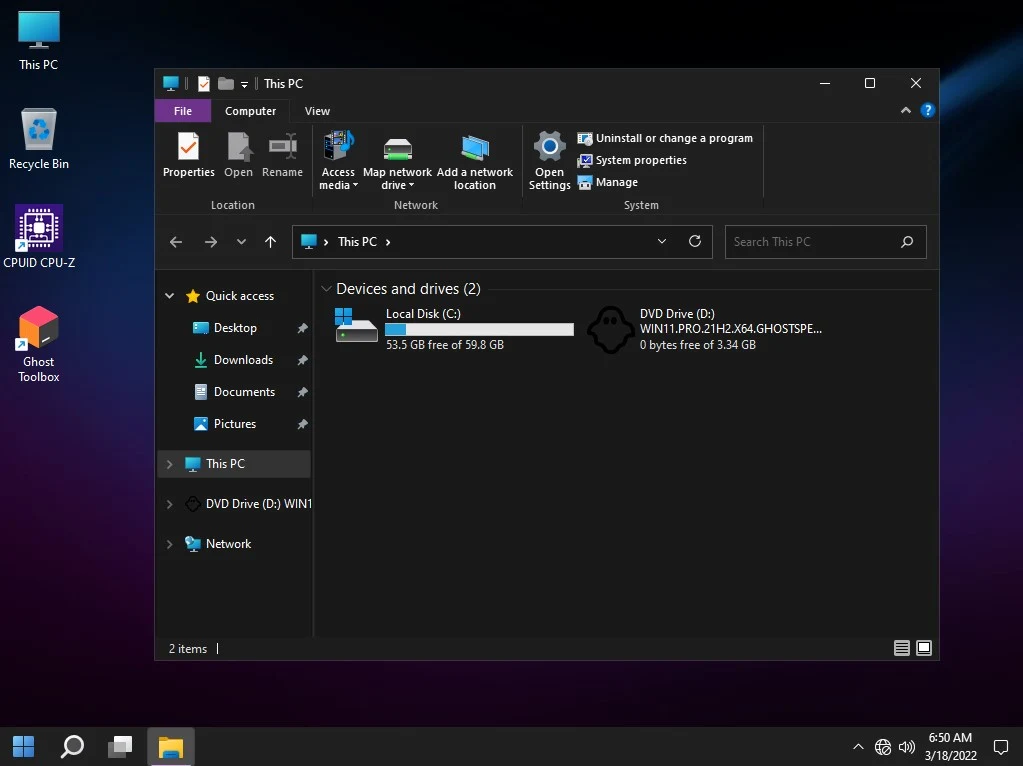
Task: Click Uninstall or change a program
Action: [665, 138]
